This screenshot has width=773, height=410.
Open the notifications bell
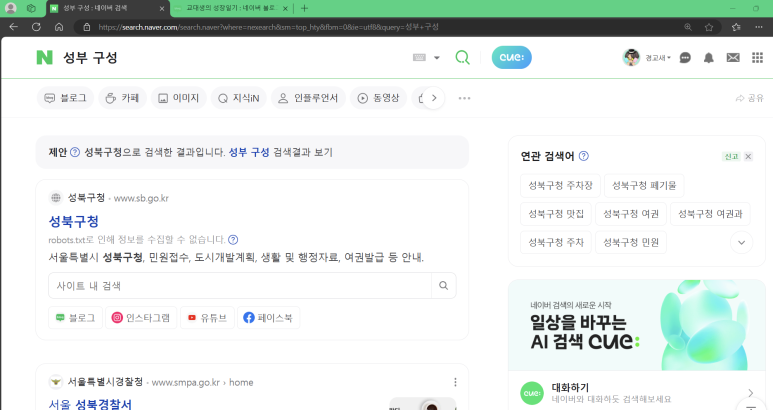click(x=708, y=58)
